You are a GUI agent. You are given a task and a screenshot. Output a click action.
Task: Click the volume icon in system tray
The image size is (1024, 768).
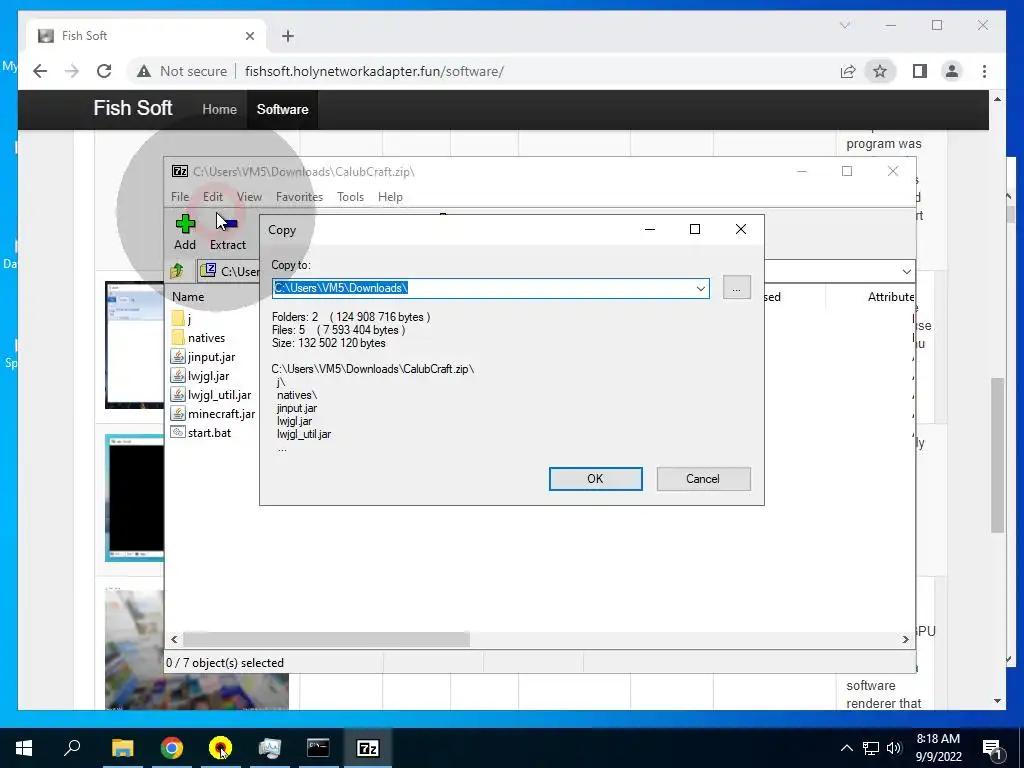click(894, 748)
